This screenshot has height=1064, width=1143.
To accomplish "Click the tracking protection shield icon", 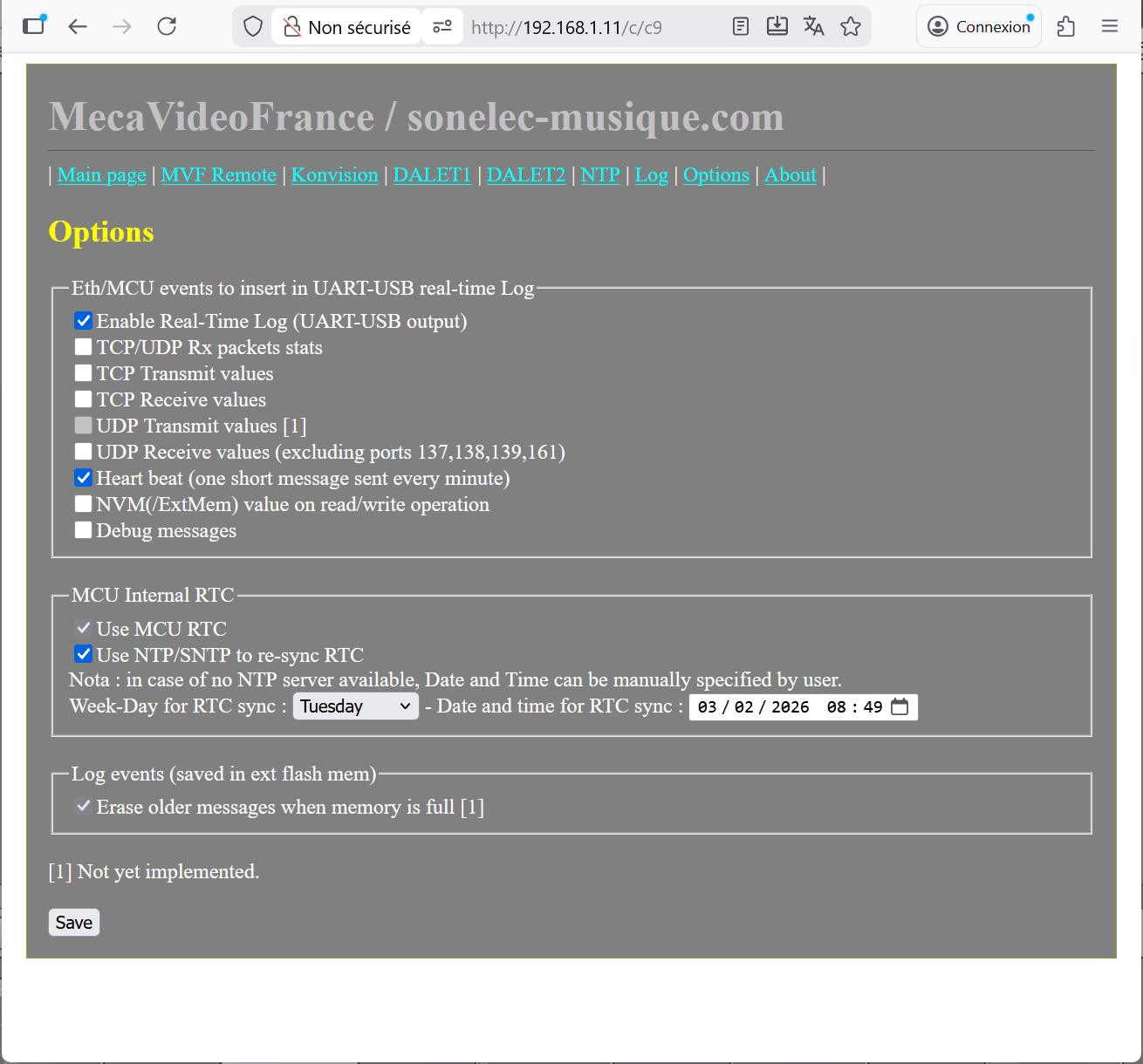I will (x=253, y=27).
